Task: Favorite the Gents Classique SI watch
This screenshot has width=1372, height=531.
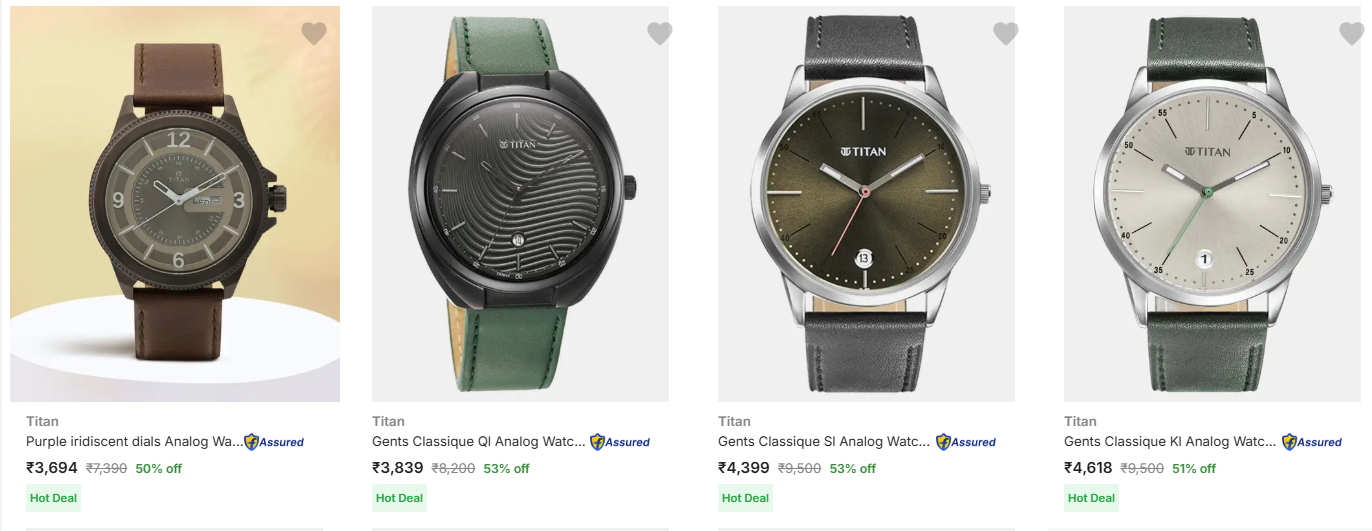Action: (1005, 34)
